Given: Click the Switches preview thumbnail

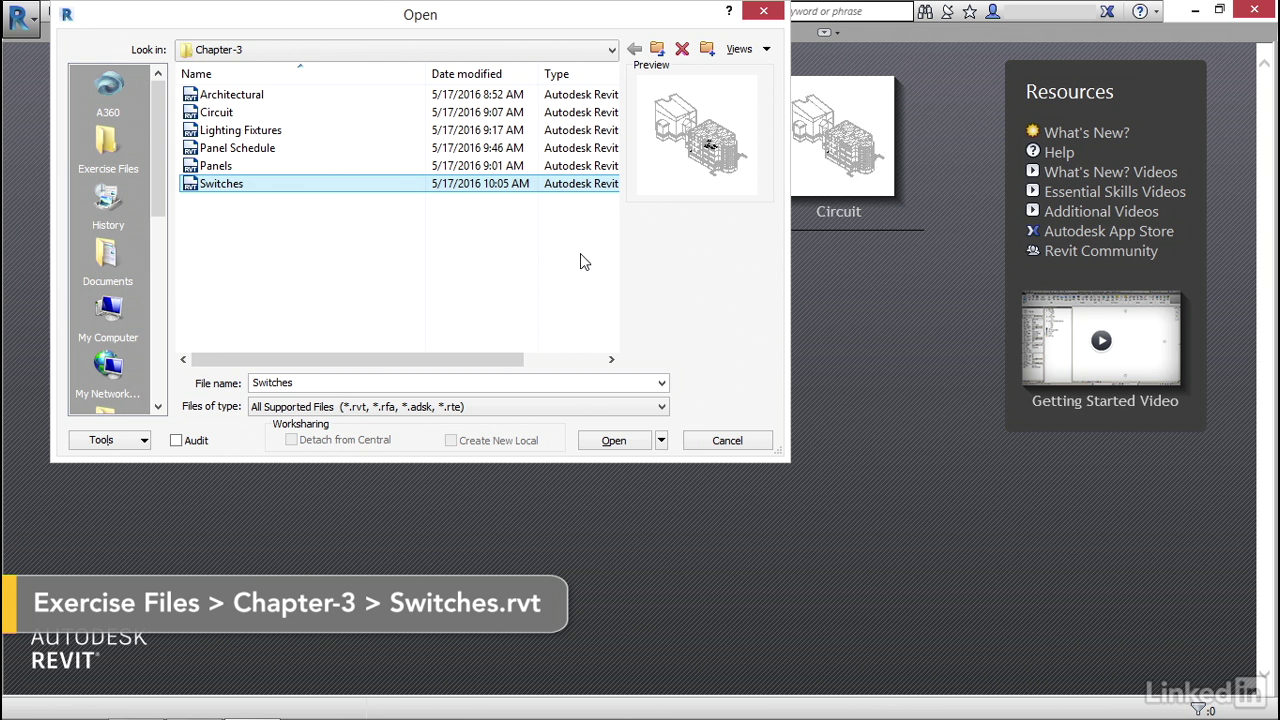Looking at the screenshot, I should point(698,134).
